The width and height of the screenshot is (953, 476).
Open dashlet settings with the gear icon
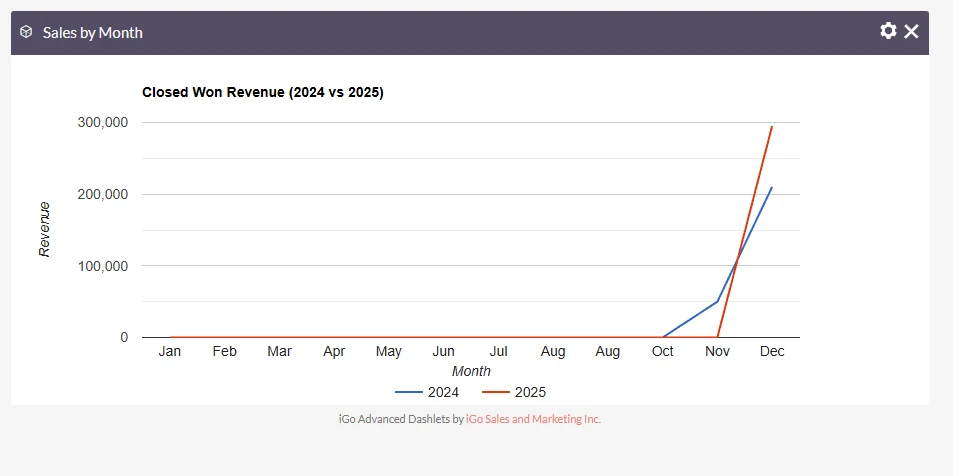888,31
